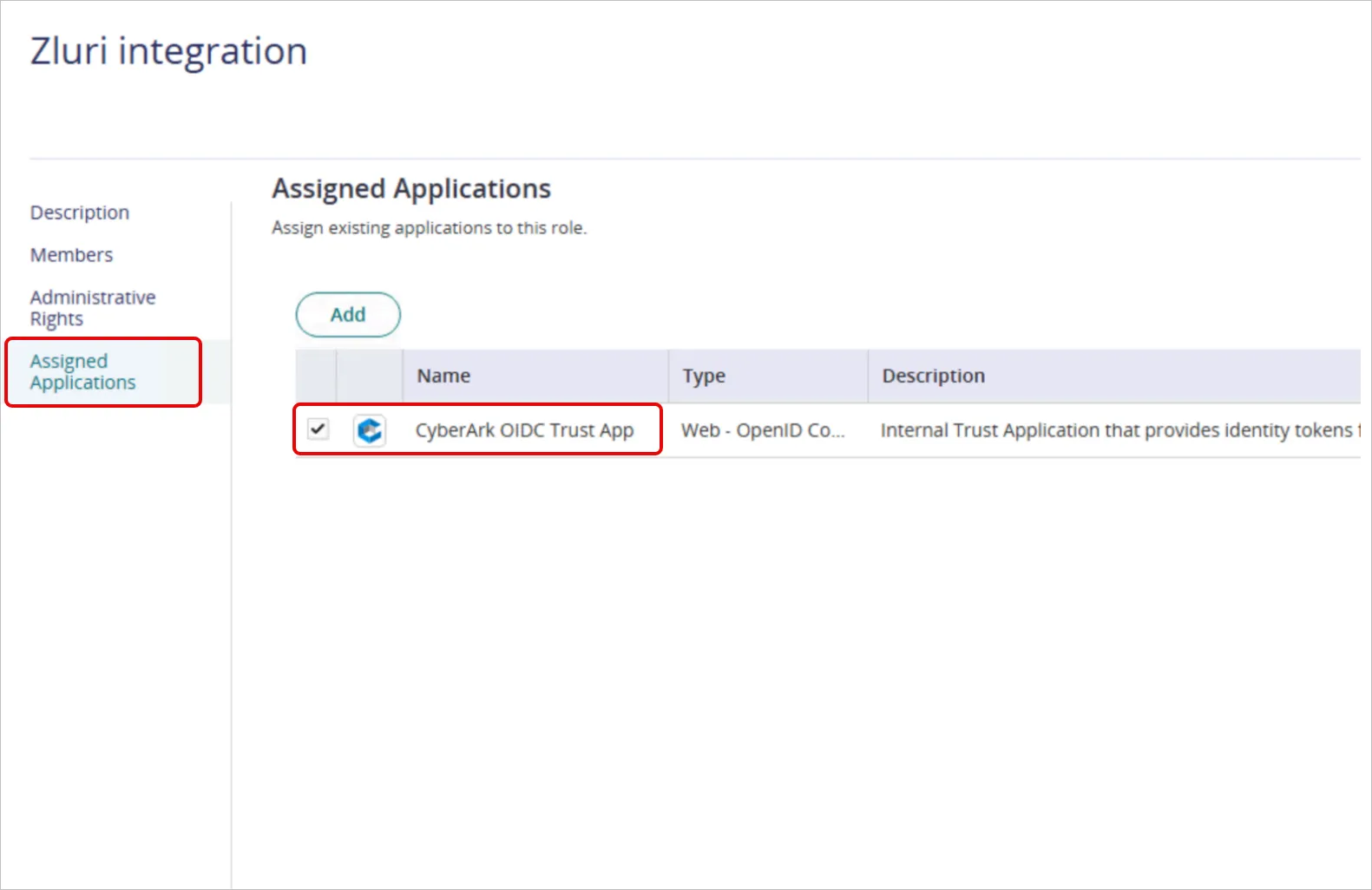Click the CyberArk OIDC Trust App icon
The width and height of the screenshot is (1372, 890).
point(370,430)
